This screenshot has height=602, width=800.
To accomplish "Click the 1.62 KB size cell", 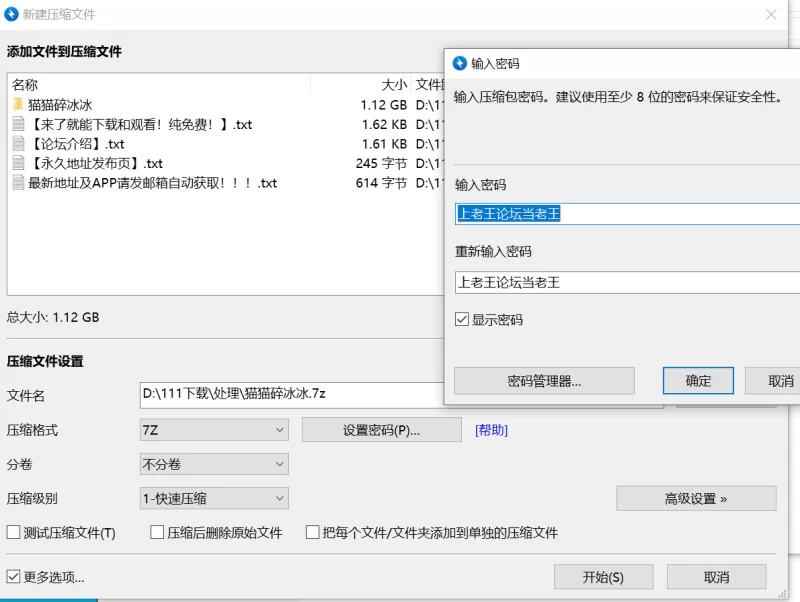I will [384, 124].
